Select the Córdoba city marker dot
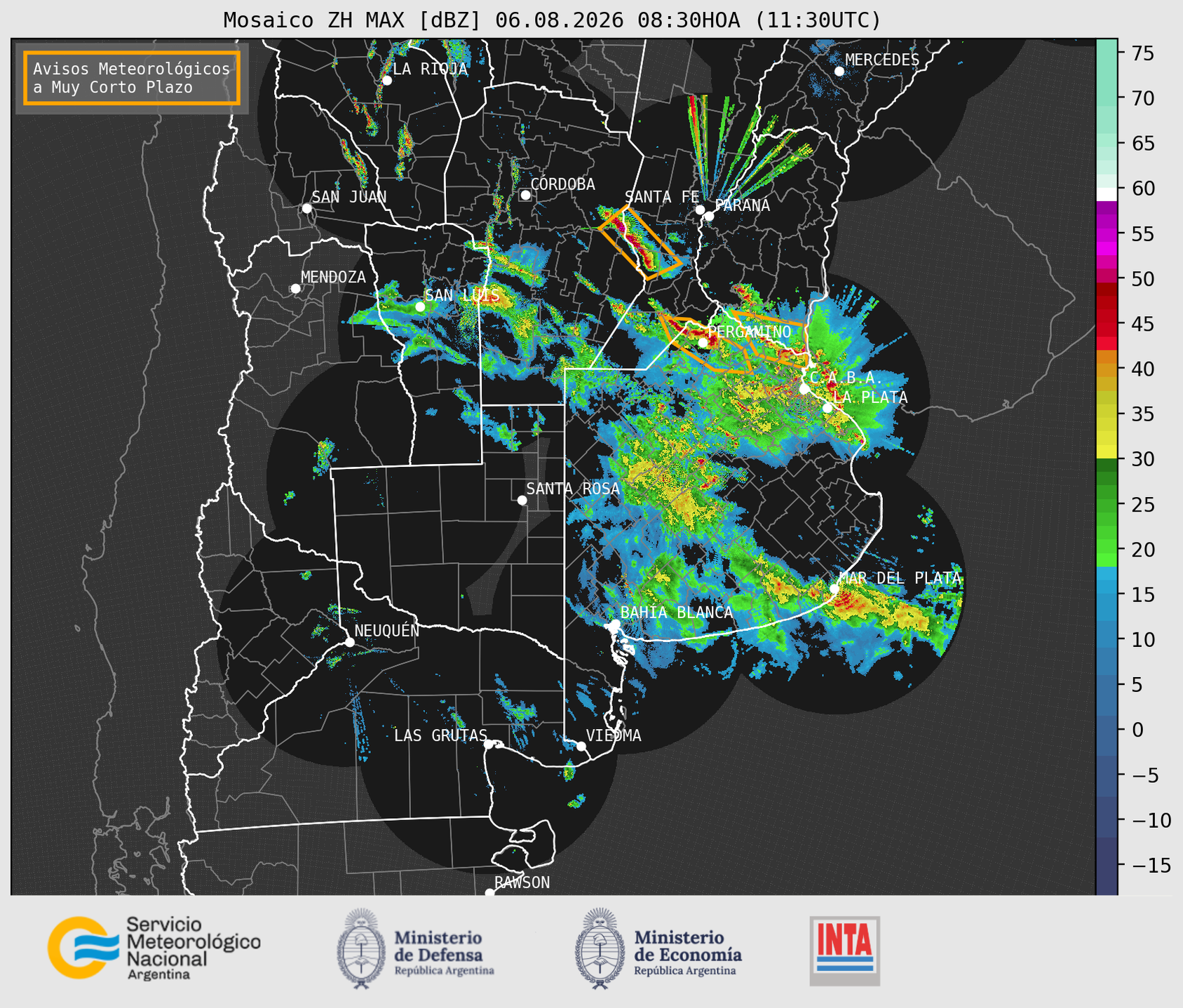The width and height of the screenshot is (1183, 1008). pyautogui.click(x=525, y=195)
